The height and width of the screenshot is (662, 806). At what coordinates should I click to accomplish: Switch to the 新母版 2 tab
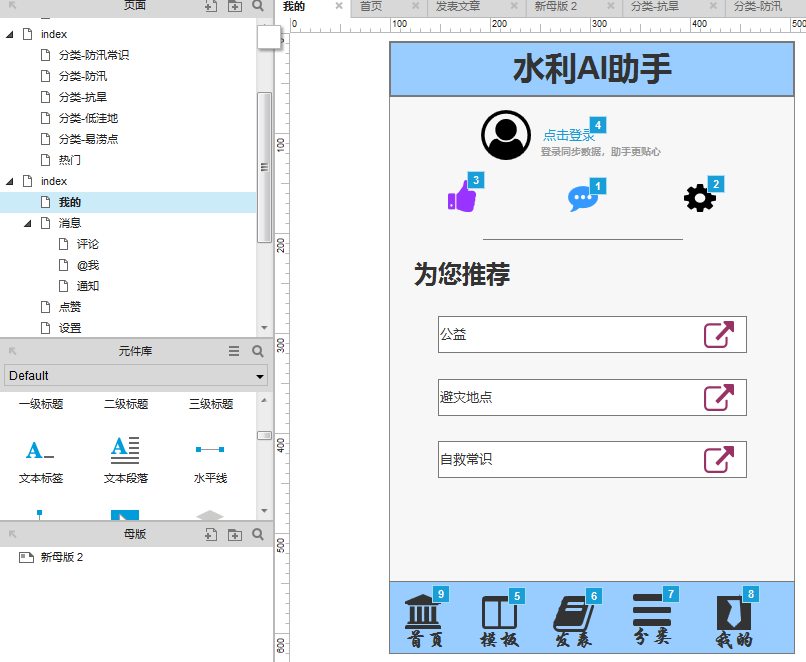click(556, 6)
